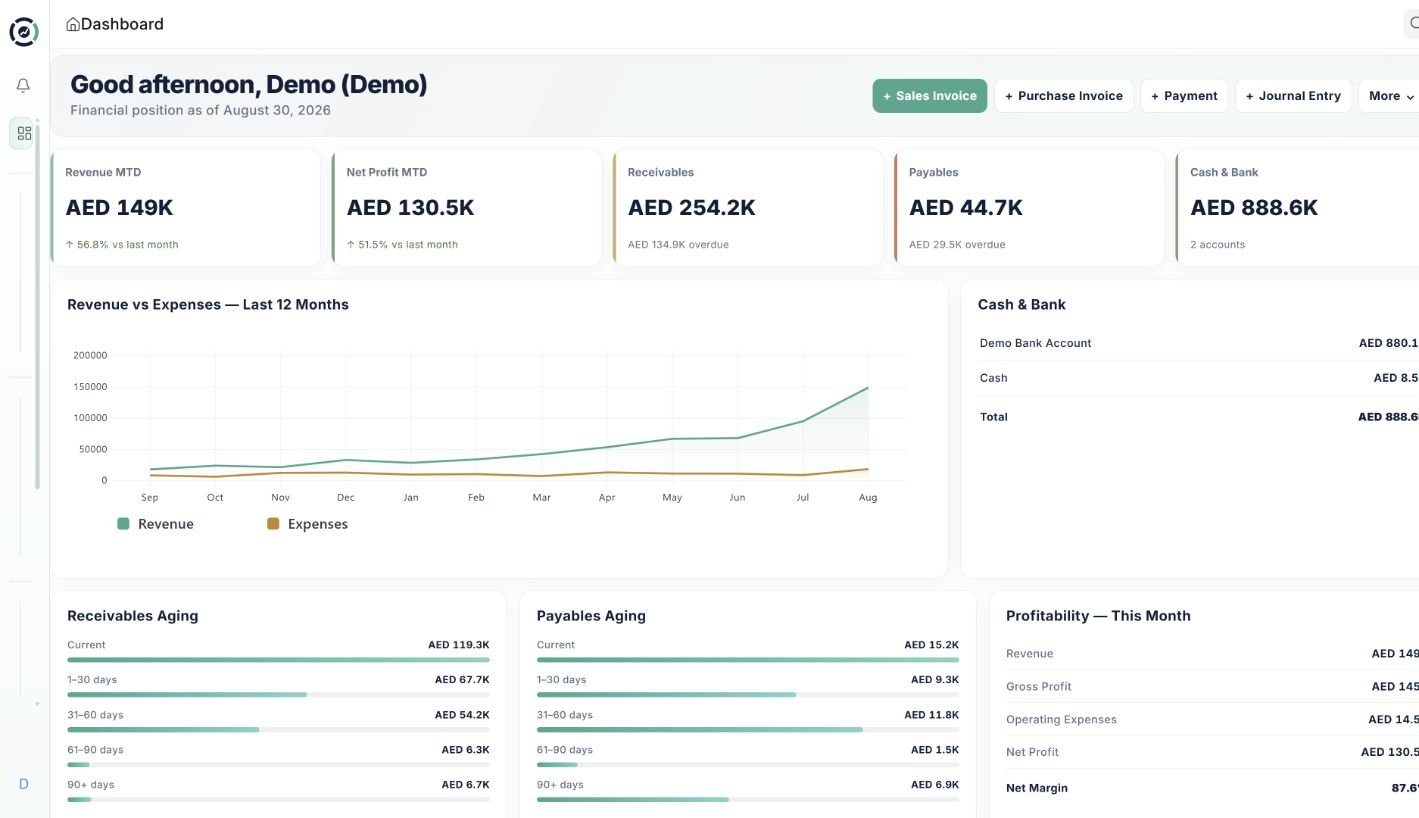Image resolution: width=1419 pixels, height=818 pixels.
Task: Click the Receivables Aging Current progress bar
Action: [x=278, y=660]
